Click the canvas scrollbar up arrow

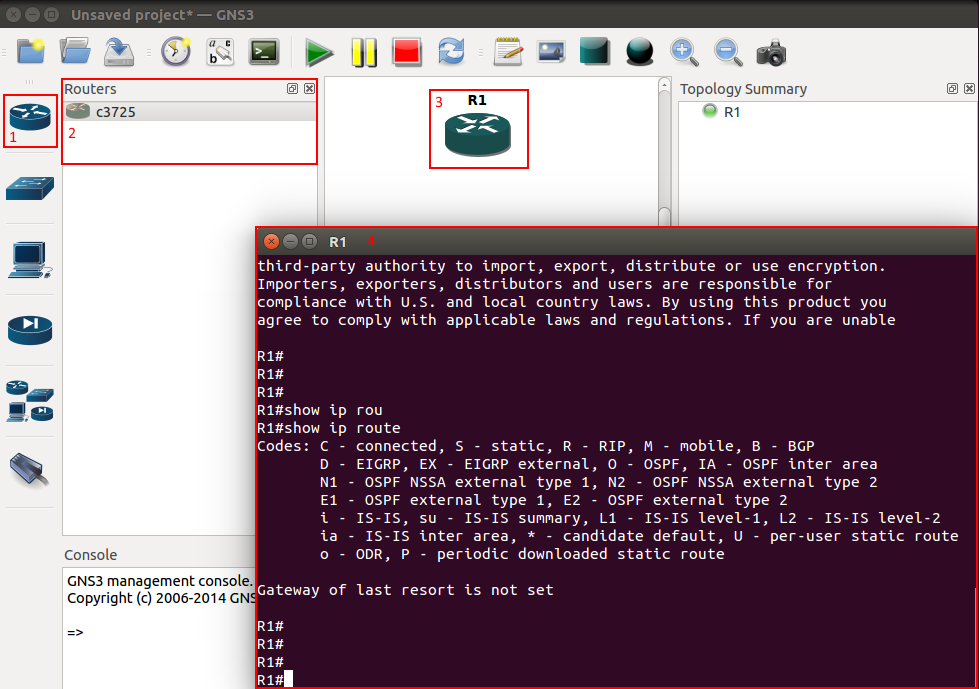664,86
